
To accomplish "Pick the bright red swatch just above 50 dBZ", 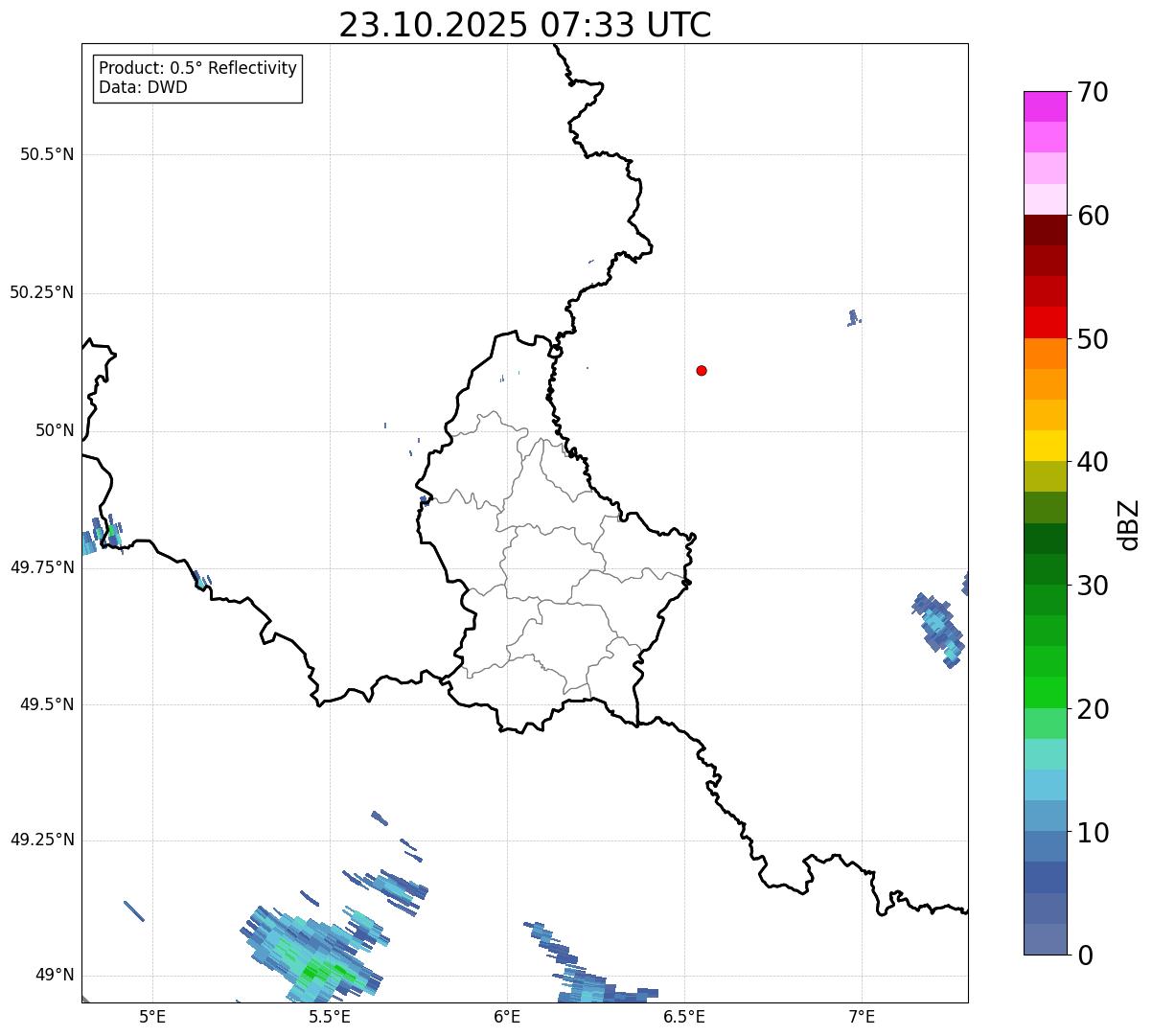I will [x=1046, y=323].
